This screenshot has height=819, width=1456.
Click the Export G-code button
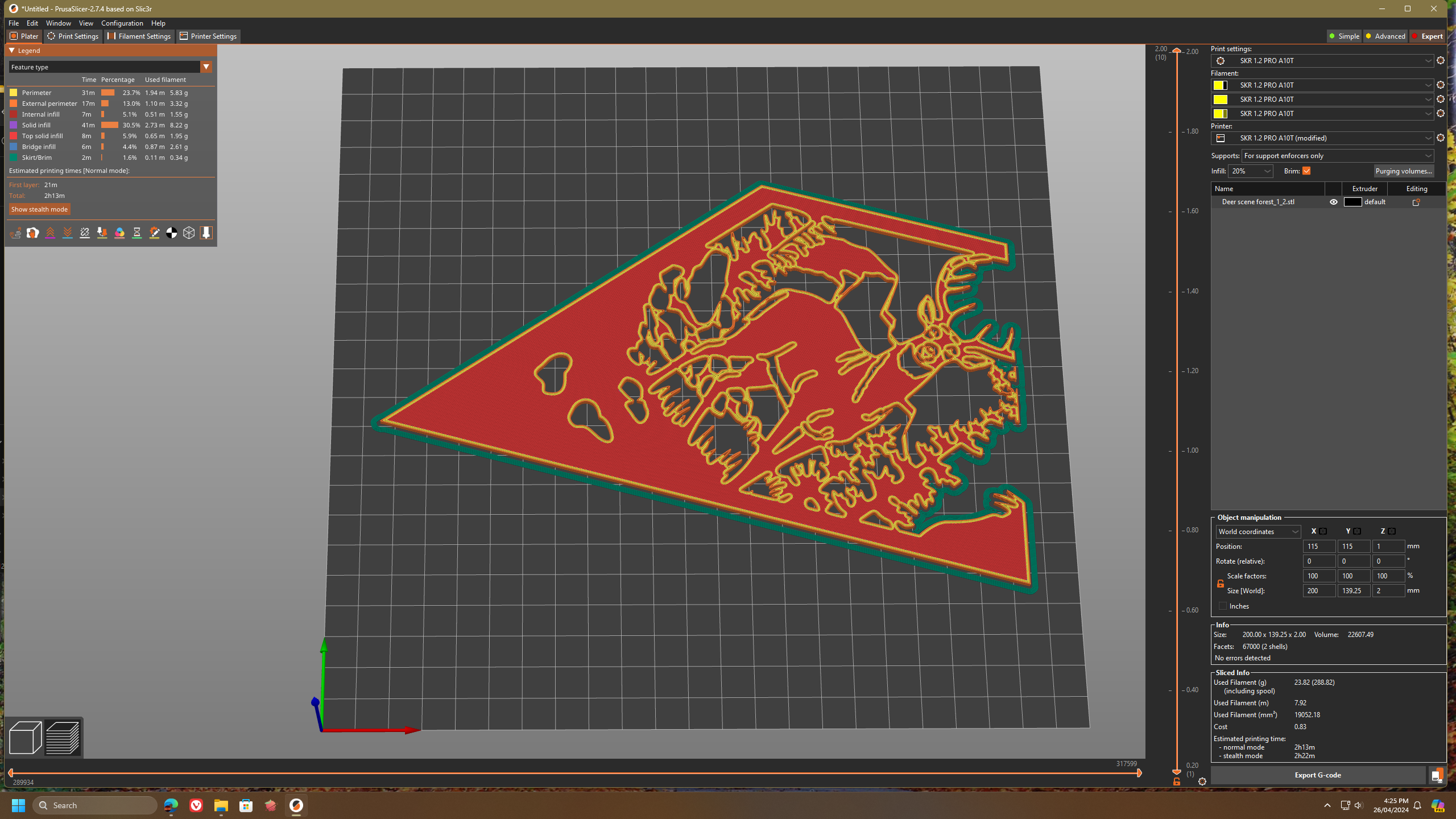[x=1317, y=775]
